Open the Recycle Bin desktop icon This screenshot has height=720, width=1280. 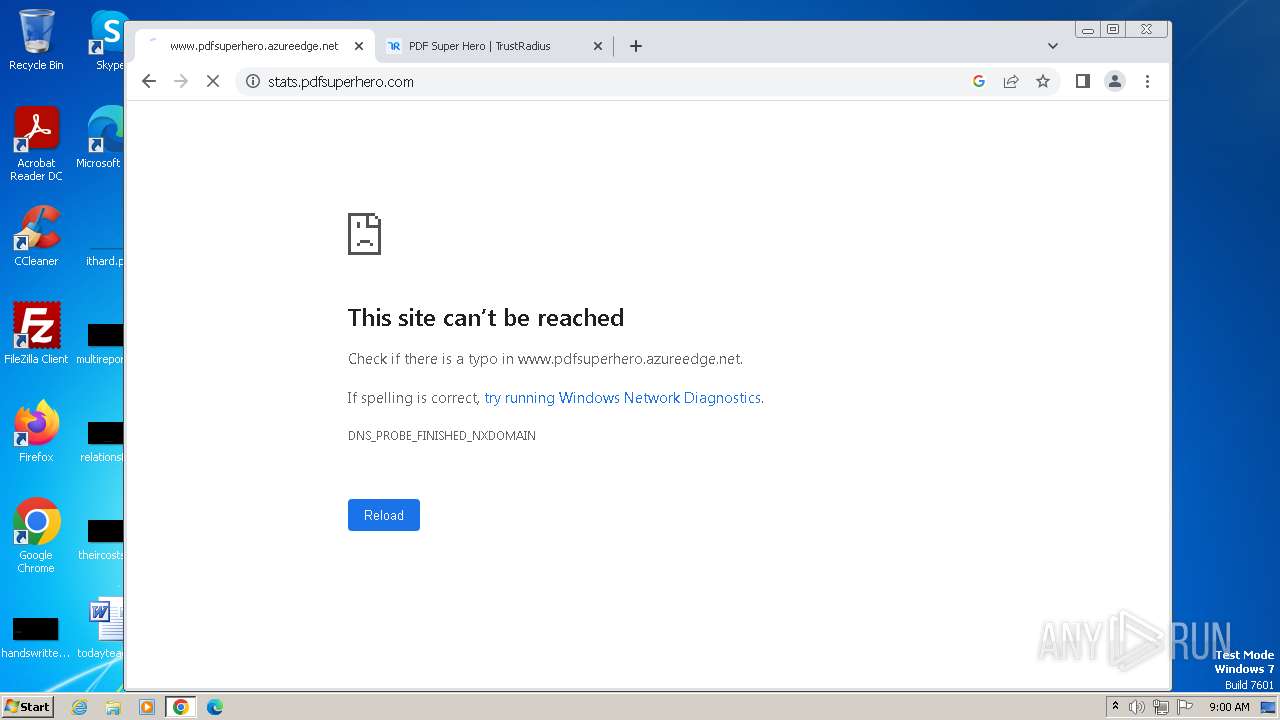[36, 40]
